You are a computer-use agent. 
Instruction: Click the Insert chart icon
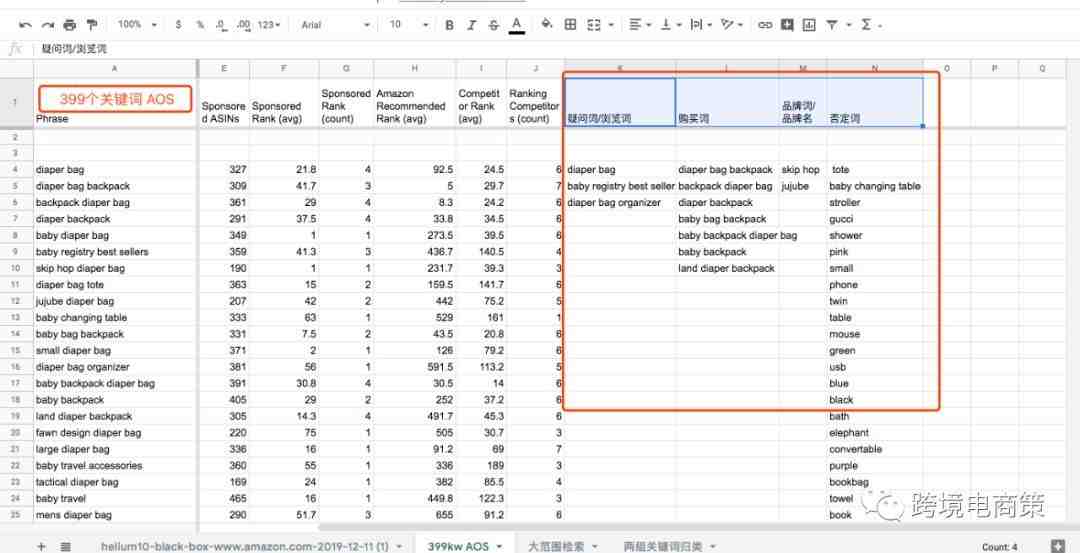tap(809, 24)
